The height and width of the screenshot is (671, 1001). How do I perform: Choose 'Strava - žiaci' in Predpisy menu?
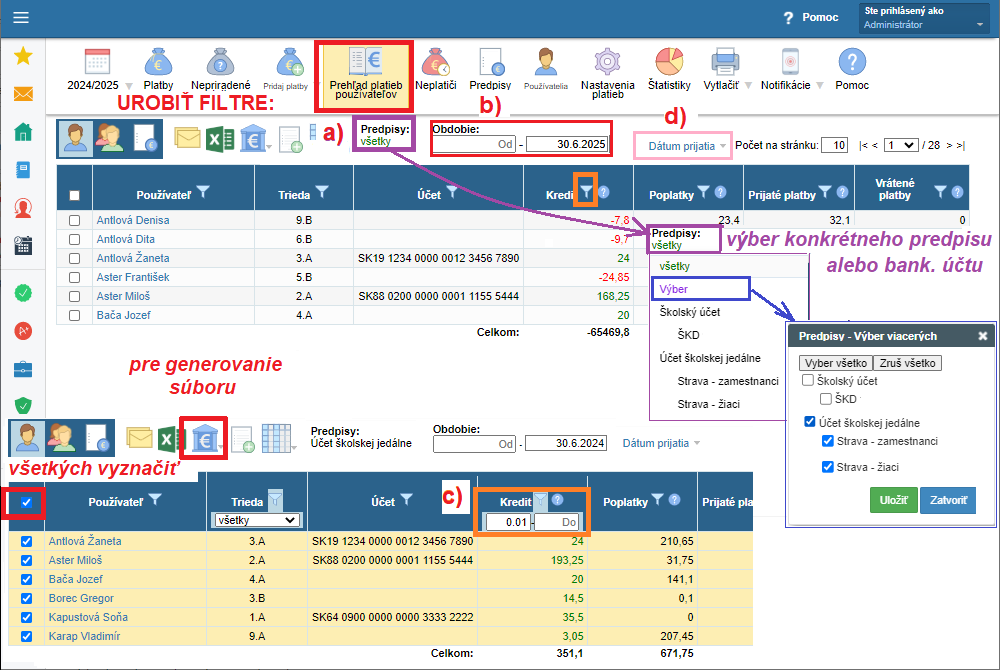pyautogui.click(x=711, y=404)
